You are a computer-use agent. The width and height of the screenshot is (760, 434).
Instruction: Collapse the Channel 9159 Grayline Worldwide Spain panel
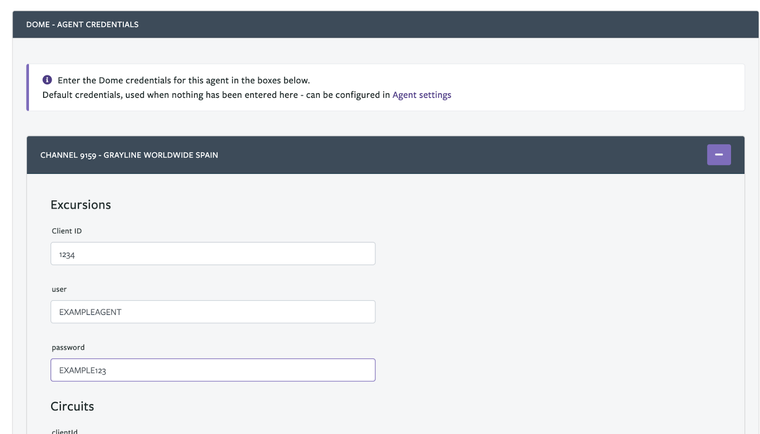click(x=718, y=155)
